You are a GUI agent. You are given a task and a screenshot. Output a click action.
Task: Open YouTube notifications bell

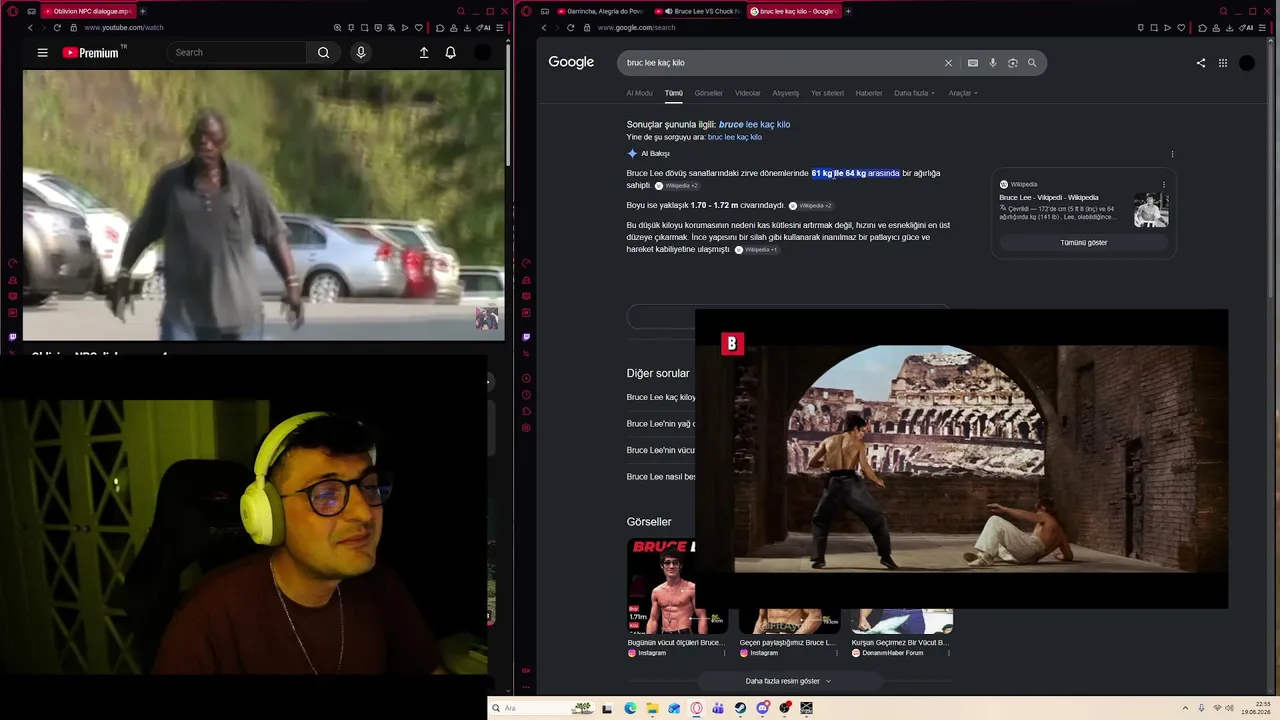(450, 53)
